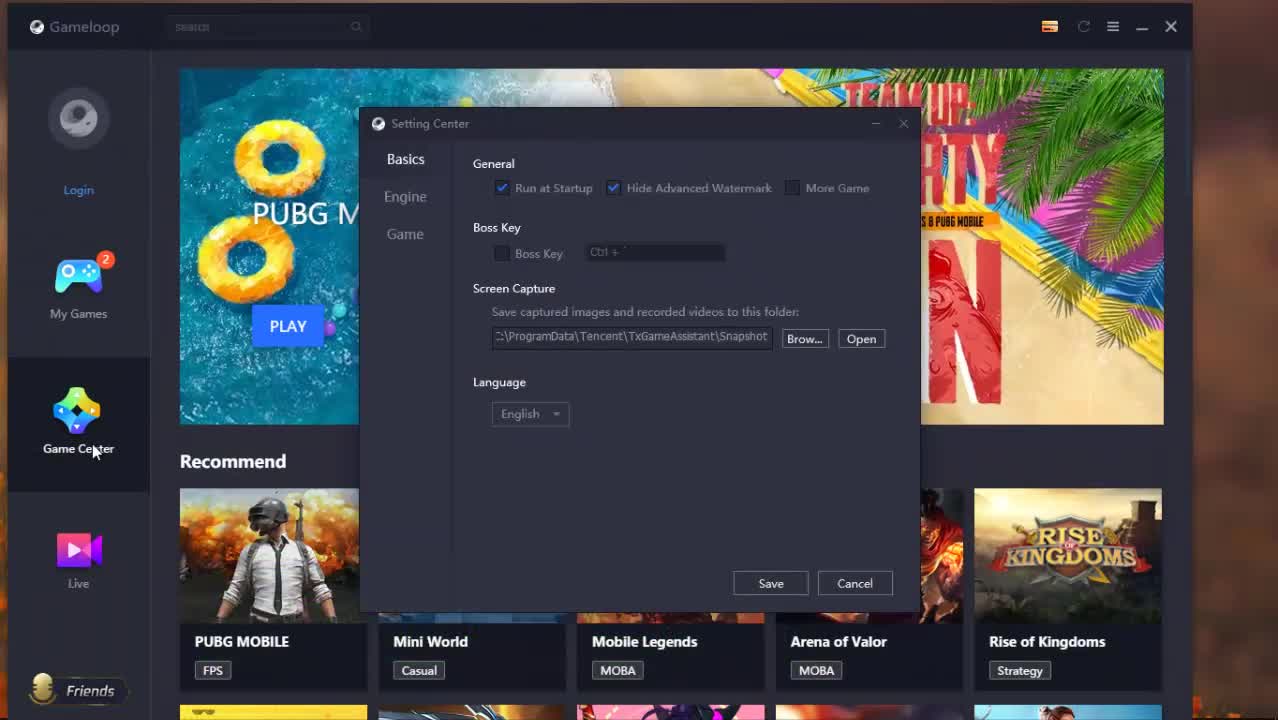
Task: Open the Language dropdown showing English
Action: click(x=530, y=414)
